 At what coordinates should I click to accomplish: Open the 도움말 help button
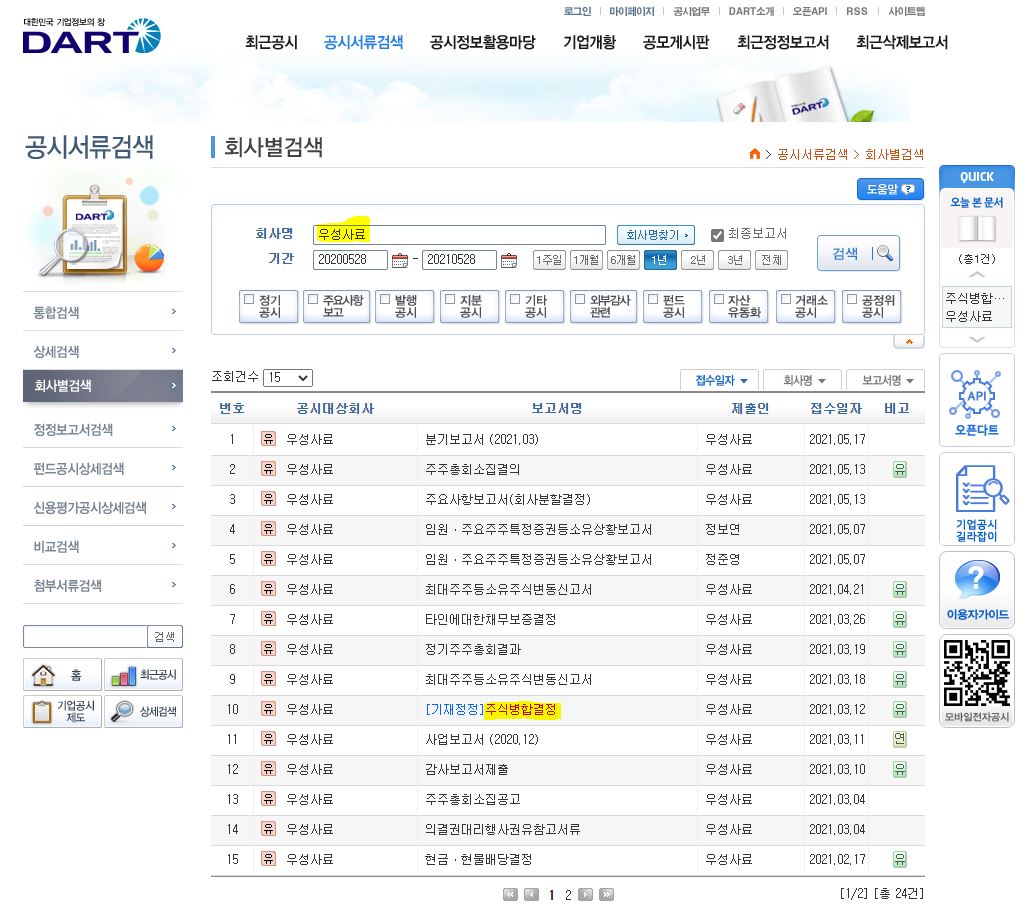pos(890,189)
